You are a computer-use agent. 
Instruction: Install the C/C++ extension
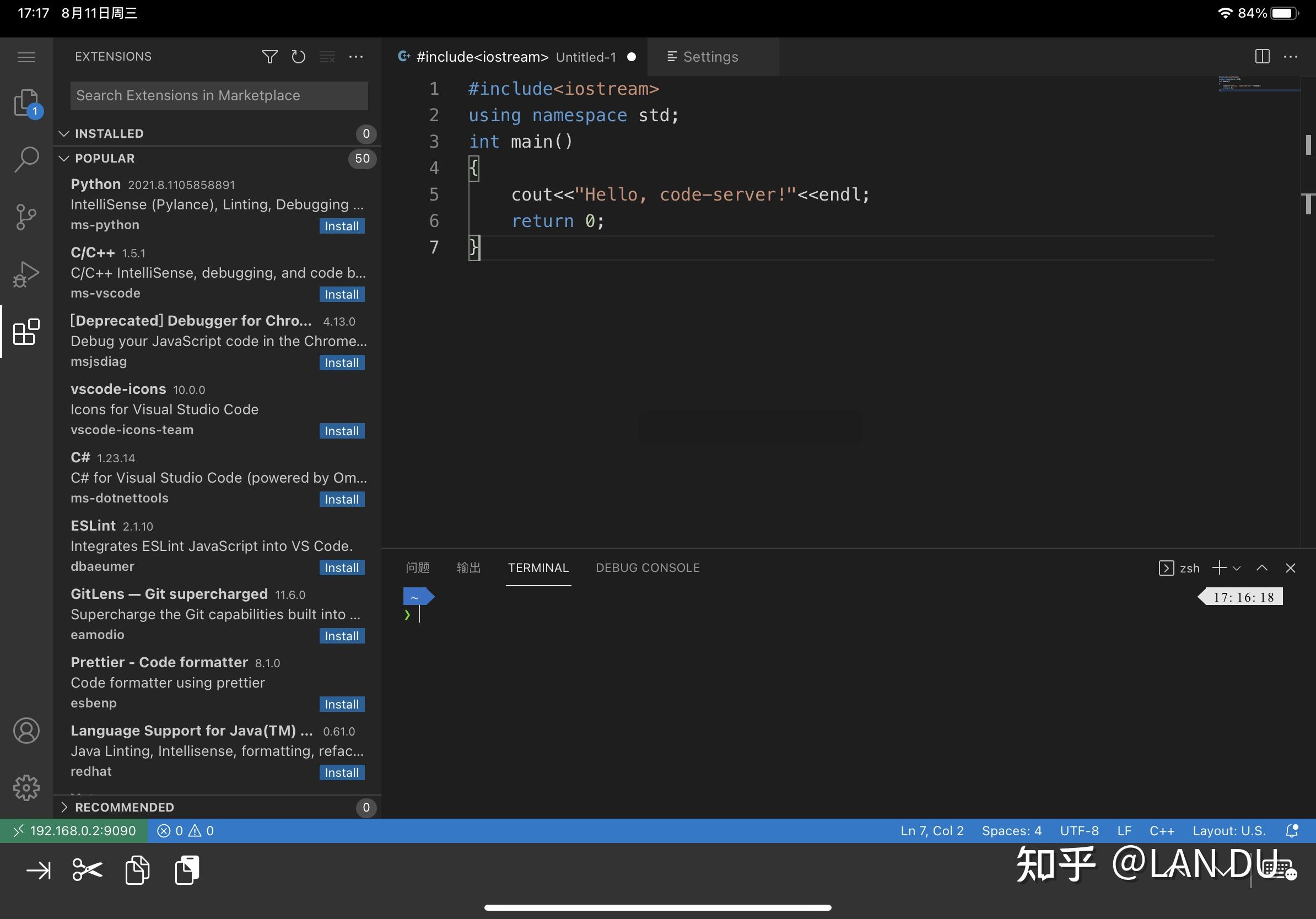[x=341, y=294]
